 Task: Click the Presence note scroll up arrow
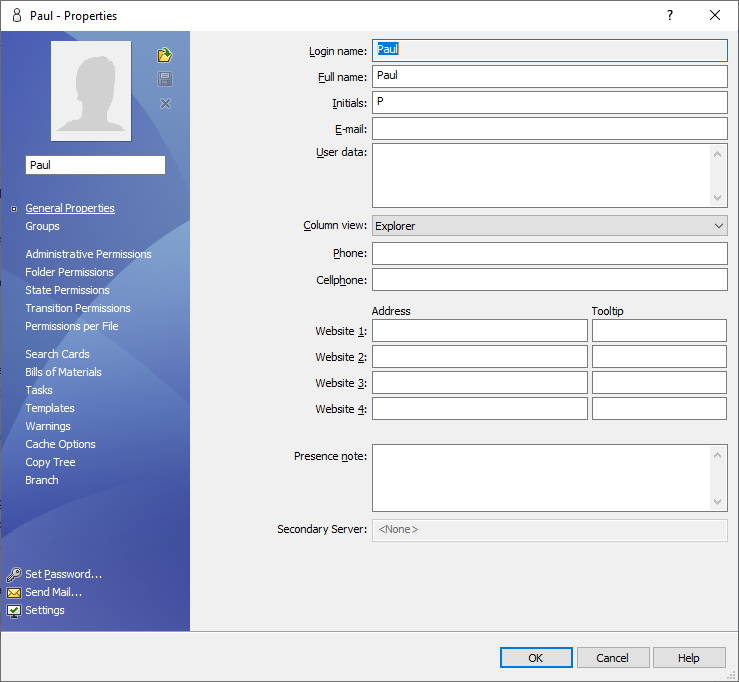click(x=717, y=455)
